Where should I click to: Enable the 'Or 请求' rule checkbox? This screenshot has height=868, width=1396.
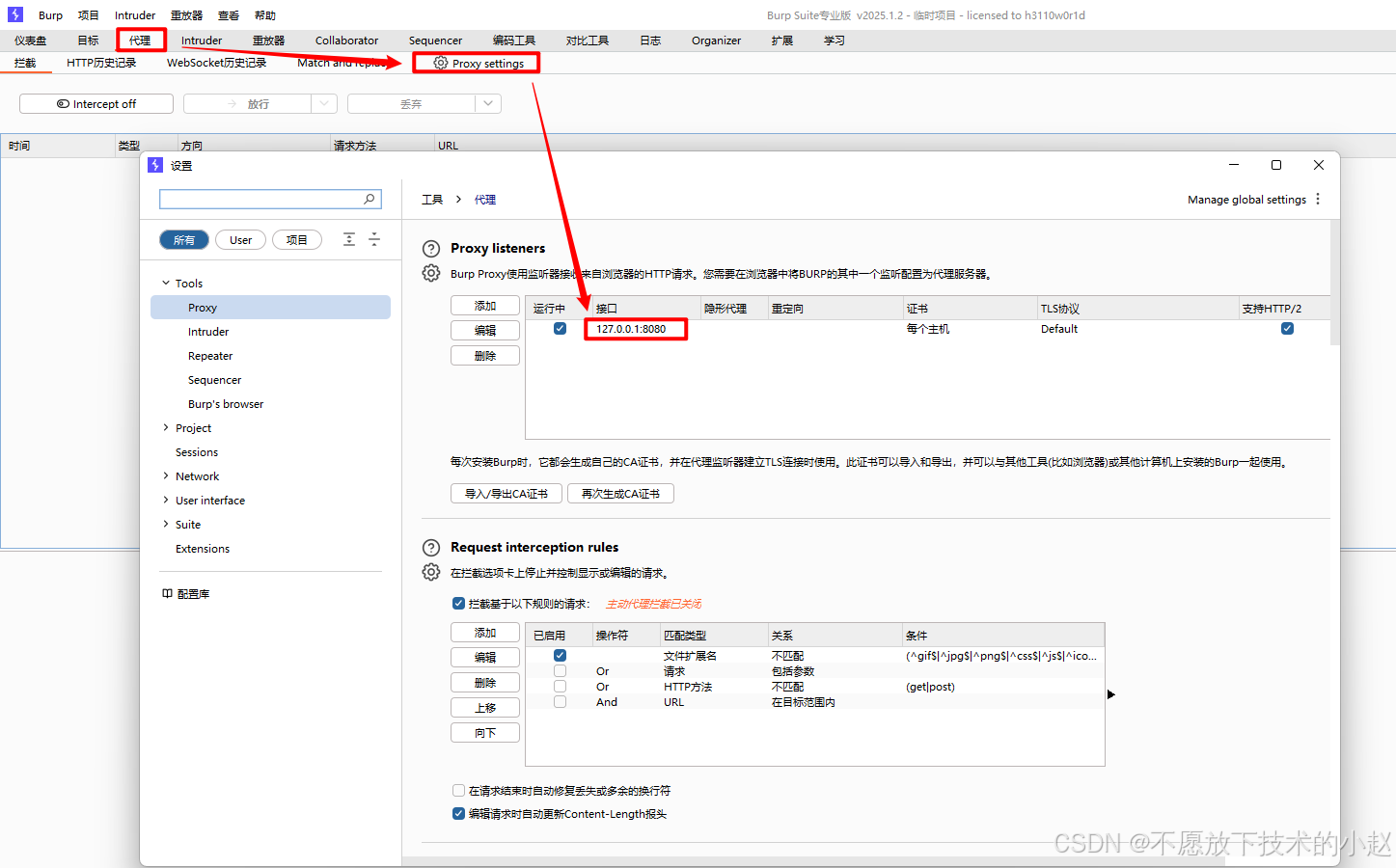tap(560, 671)
